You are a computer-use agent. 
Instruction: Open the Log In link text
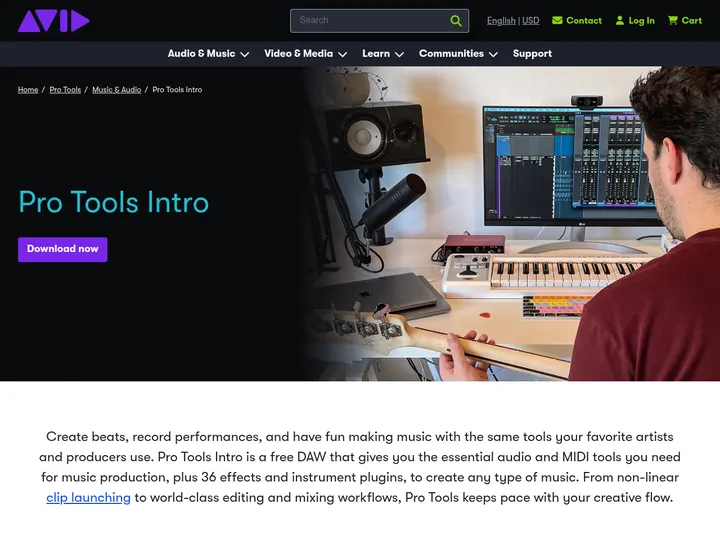pos(641,21)
